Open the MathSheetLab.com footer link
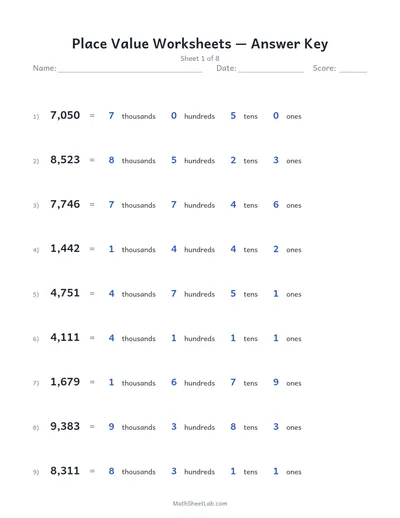Image resolution: width=400 pixels, height=518 pixels. (x=200, y=503)
